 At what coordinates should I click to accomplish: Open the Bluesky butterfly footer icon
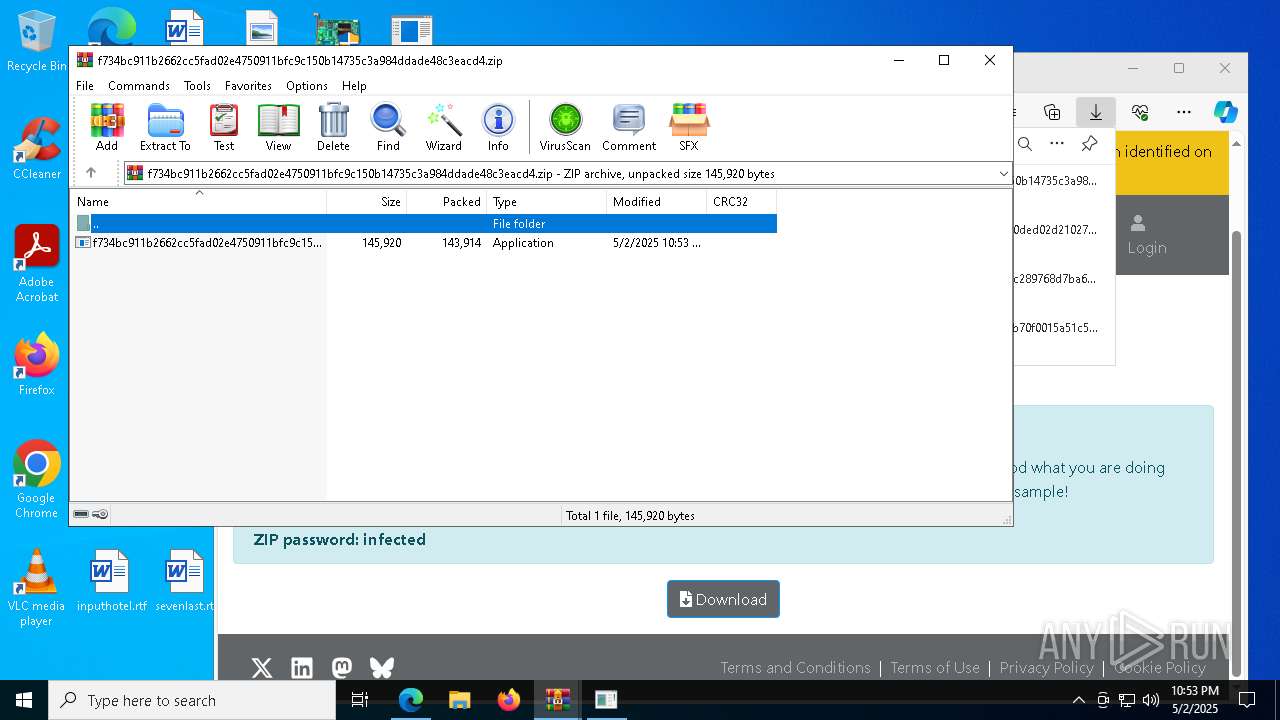pyautogui.click(x=382, y=667)
